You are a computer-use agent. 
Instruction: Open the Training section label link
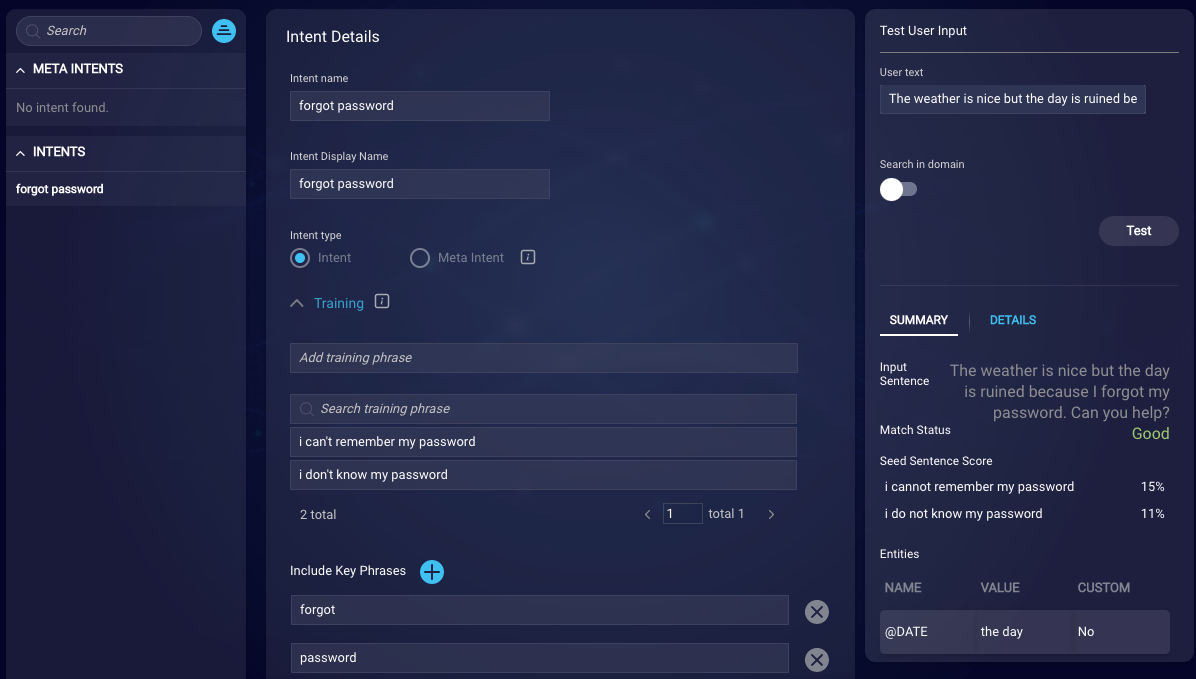pos(339,303)
